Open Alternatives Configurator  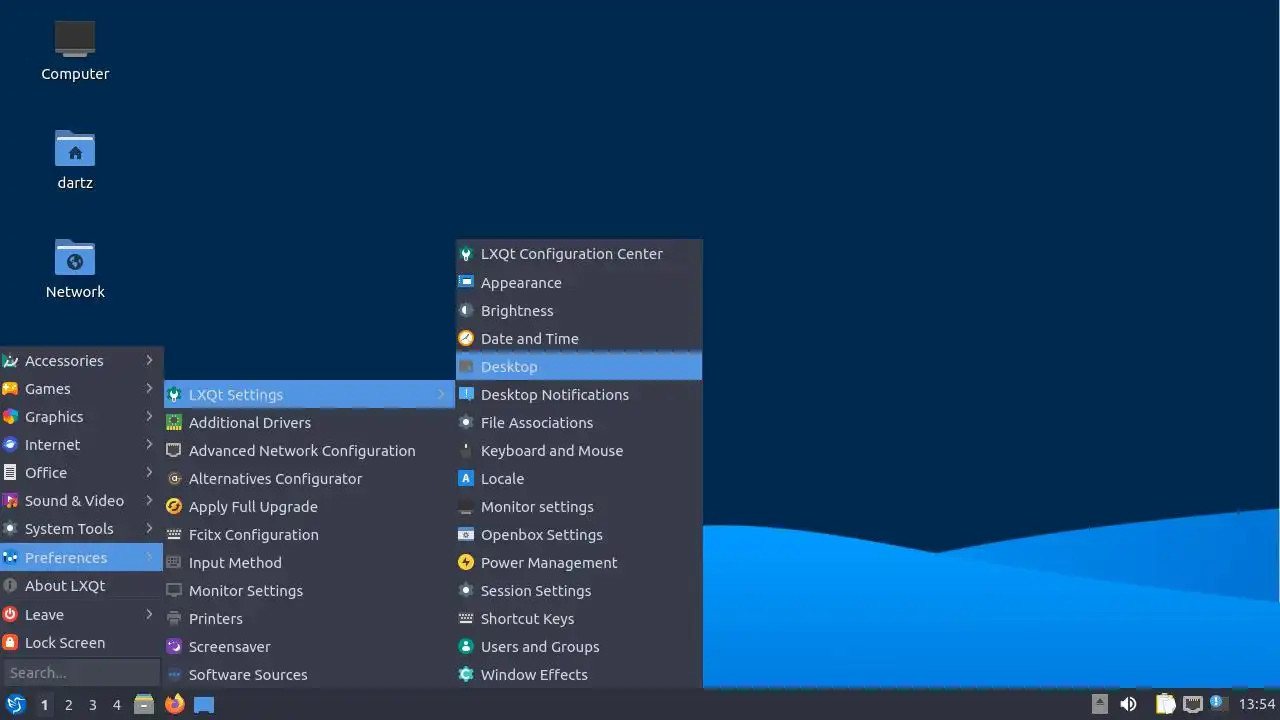309,479
